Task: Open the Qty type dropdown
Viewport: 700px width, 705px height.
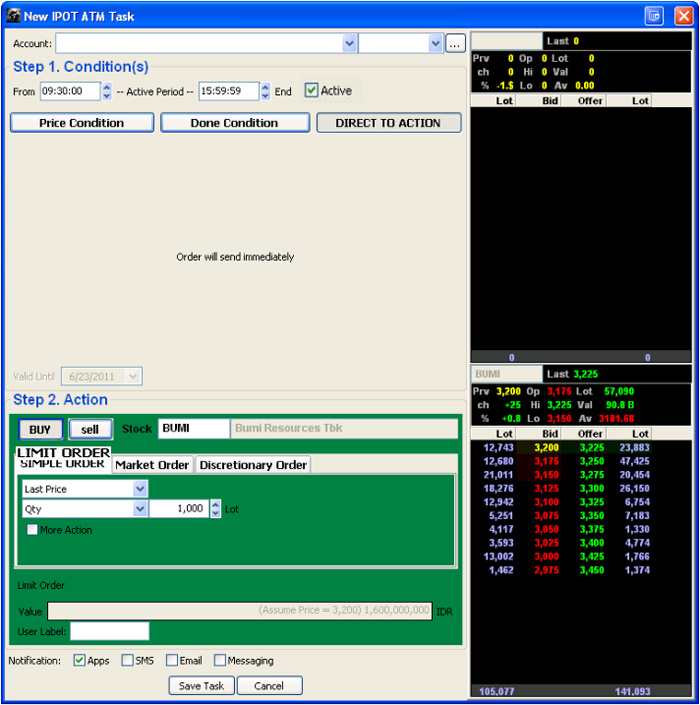Action: coord(140,509)
